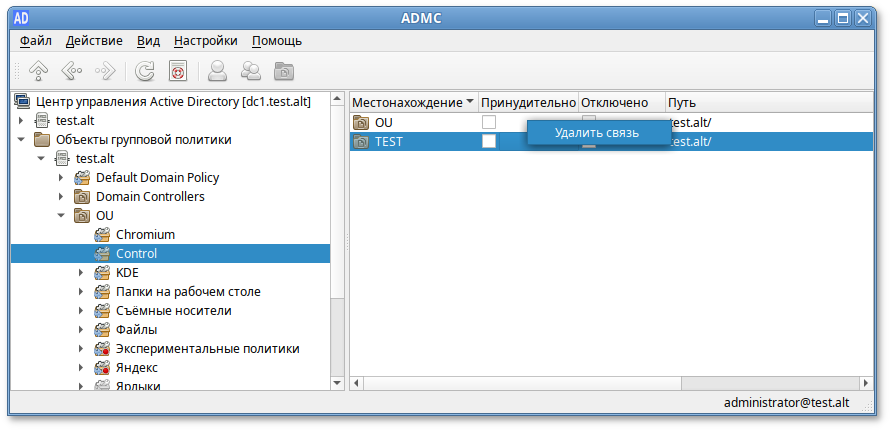Sort by Отключено column header
890x430 pixels.
tap(622, 103)
